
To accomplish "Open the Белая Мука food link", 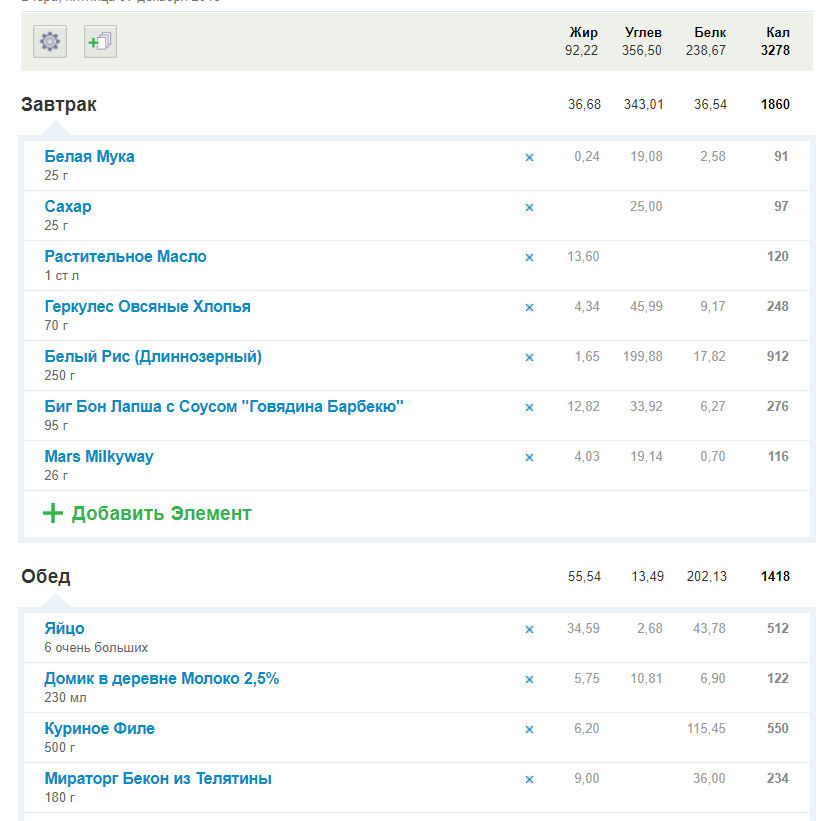I will tap(89, 156).
